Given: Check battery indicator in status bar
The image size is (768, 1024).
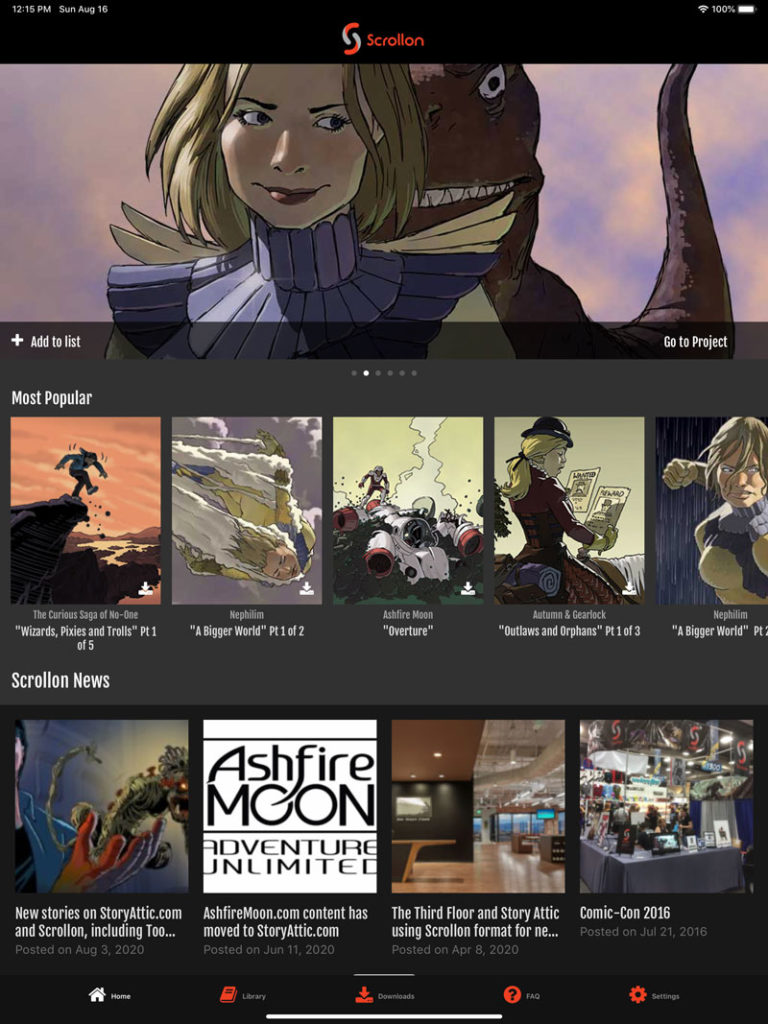Looking at the screenshot, I should click(747, 9).
